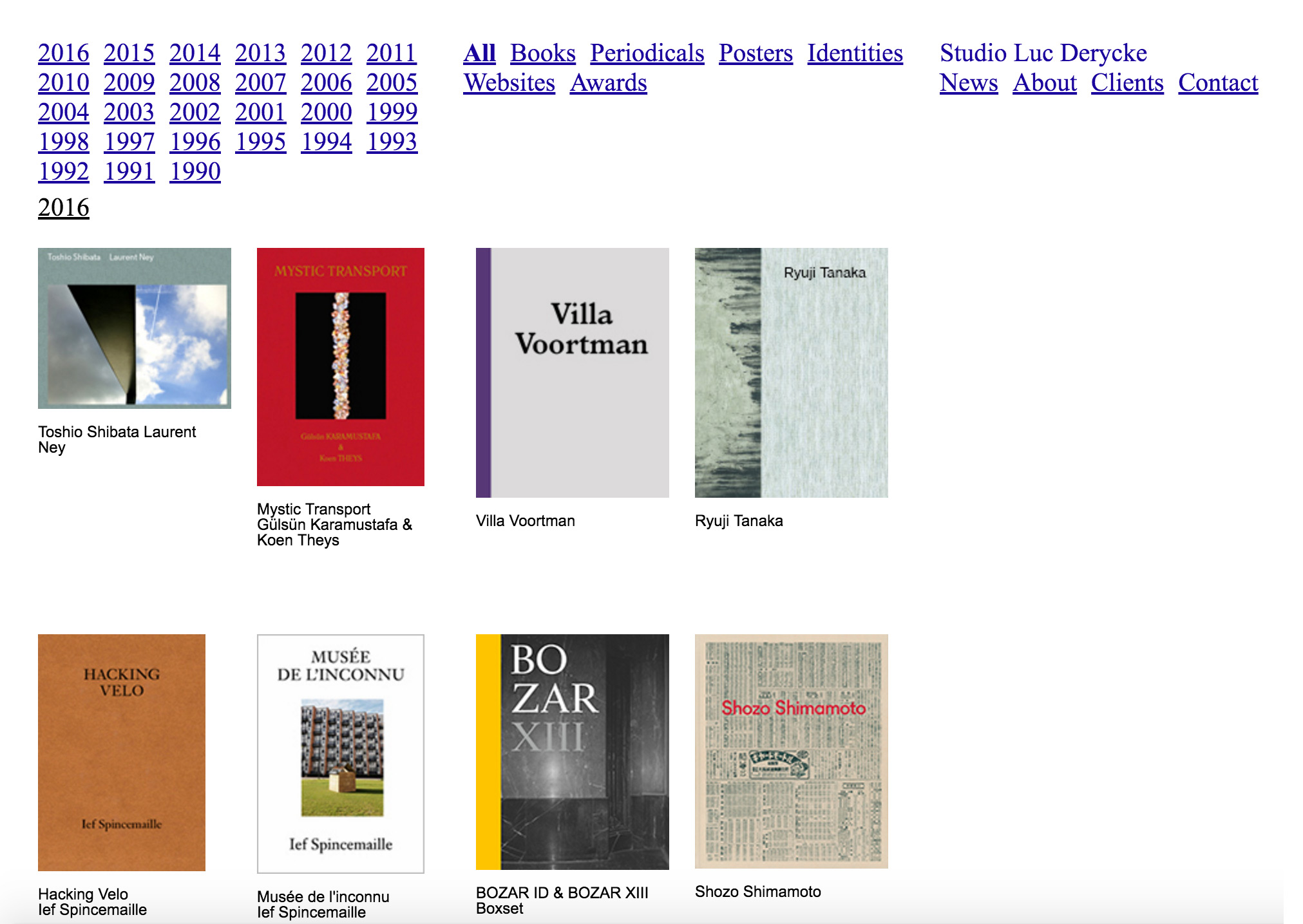Click the 2016 section heading
This screenshot has height=924, width=1303.
click(x=64, y=207)
